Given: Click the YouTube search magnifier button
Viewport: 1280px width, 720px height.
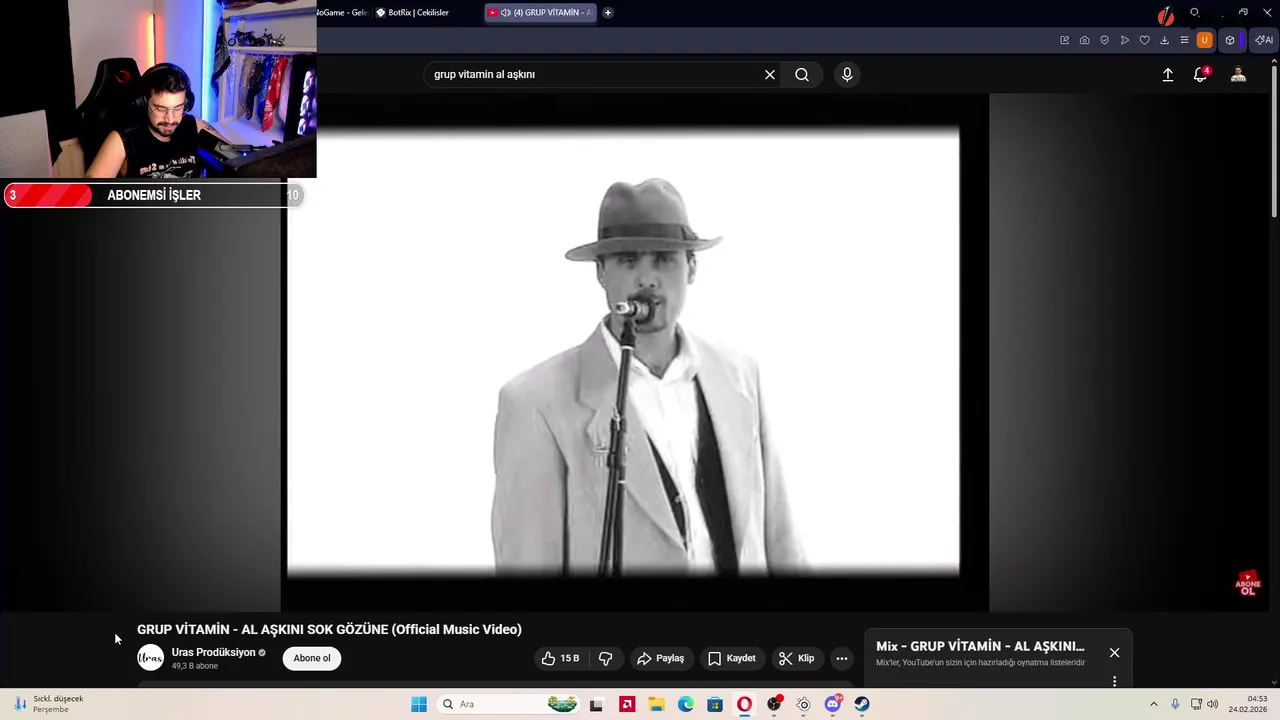Looking at the screenshot, I should (802, 74).
